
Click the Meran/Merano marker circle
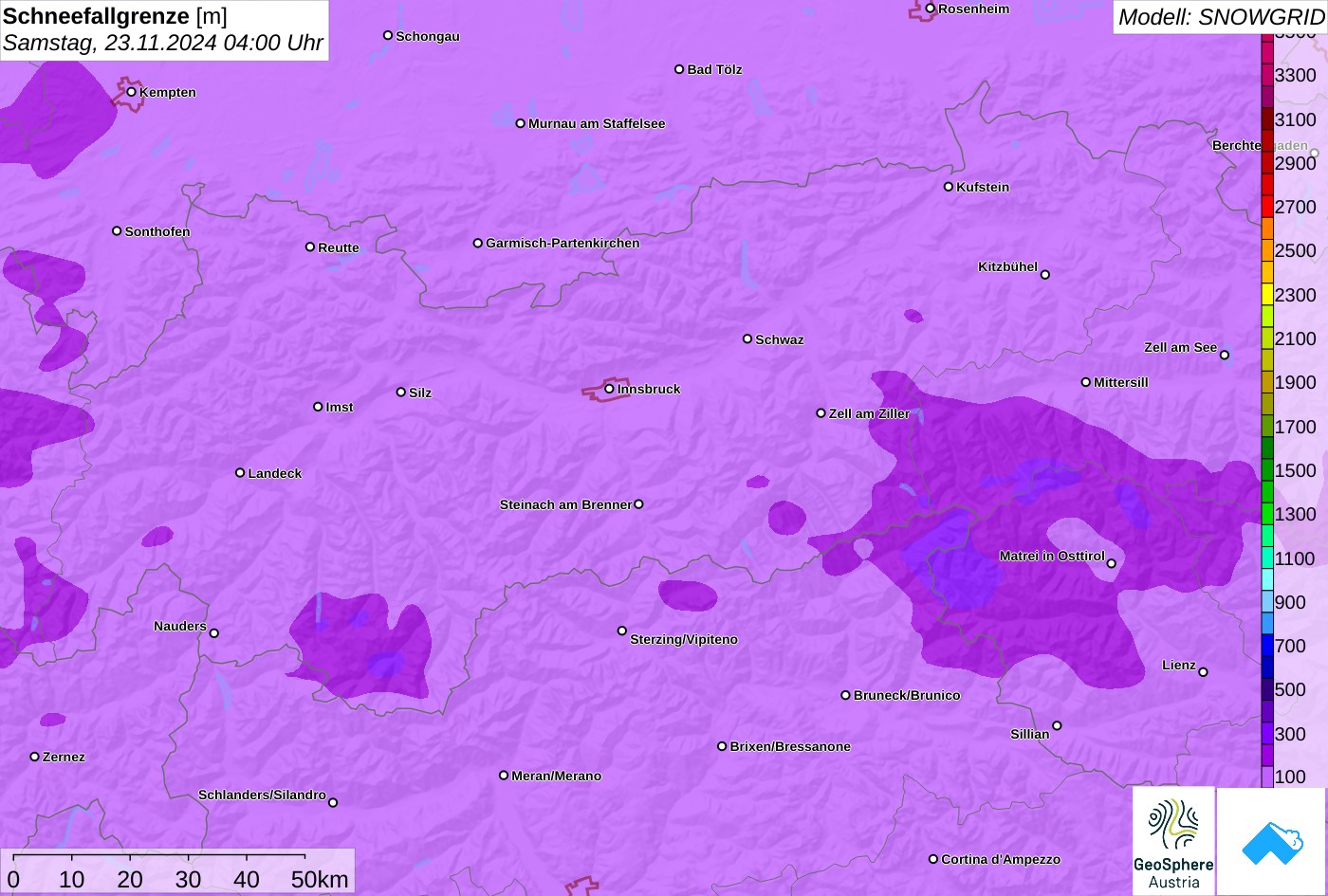[504, 776]
